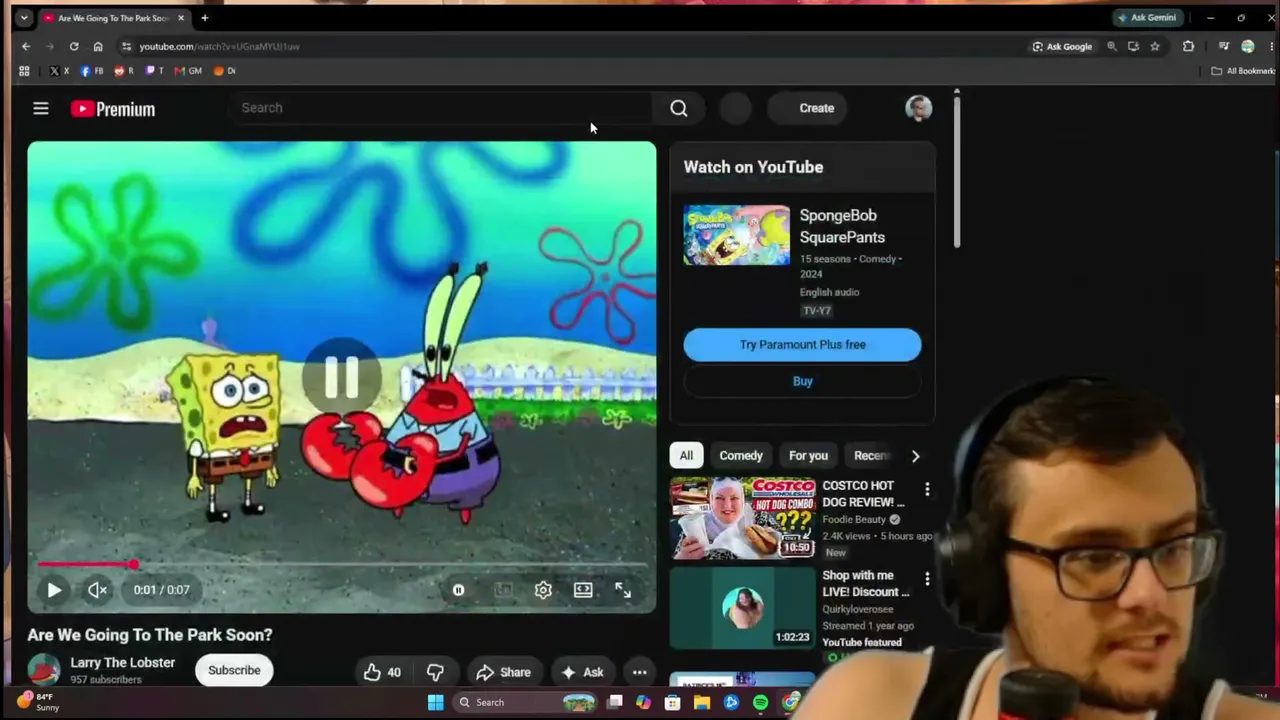Go back in the browser
This screenshot has width=1280, height=720.
[26, 46]
